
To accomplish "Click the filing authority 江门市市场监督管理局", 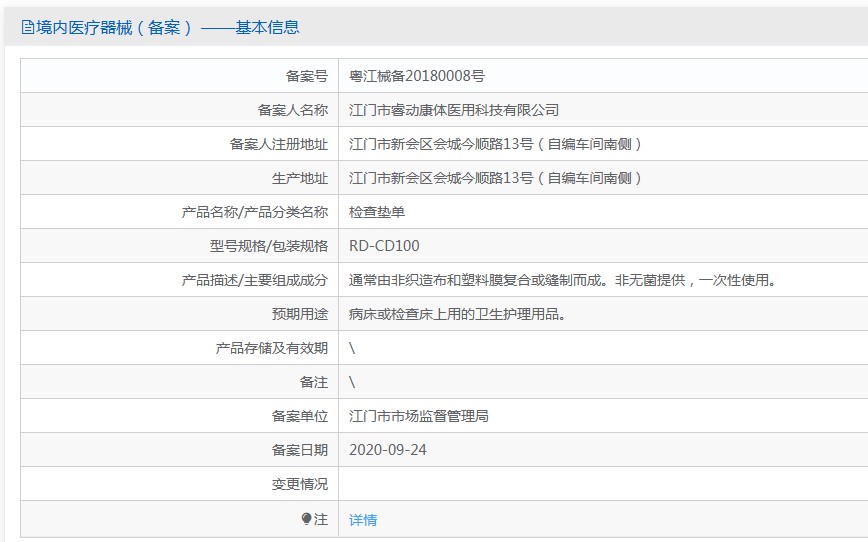I will (419, 416).
